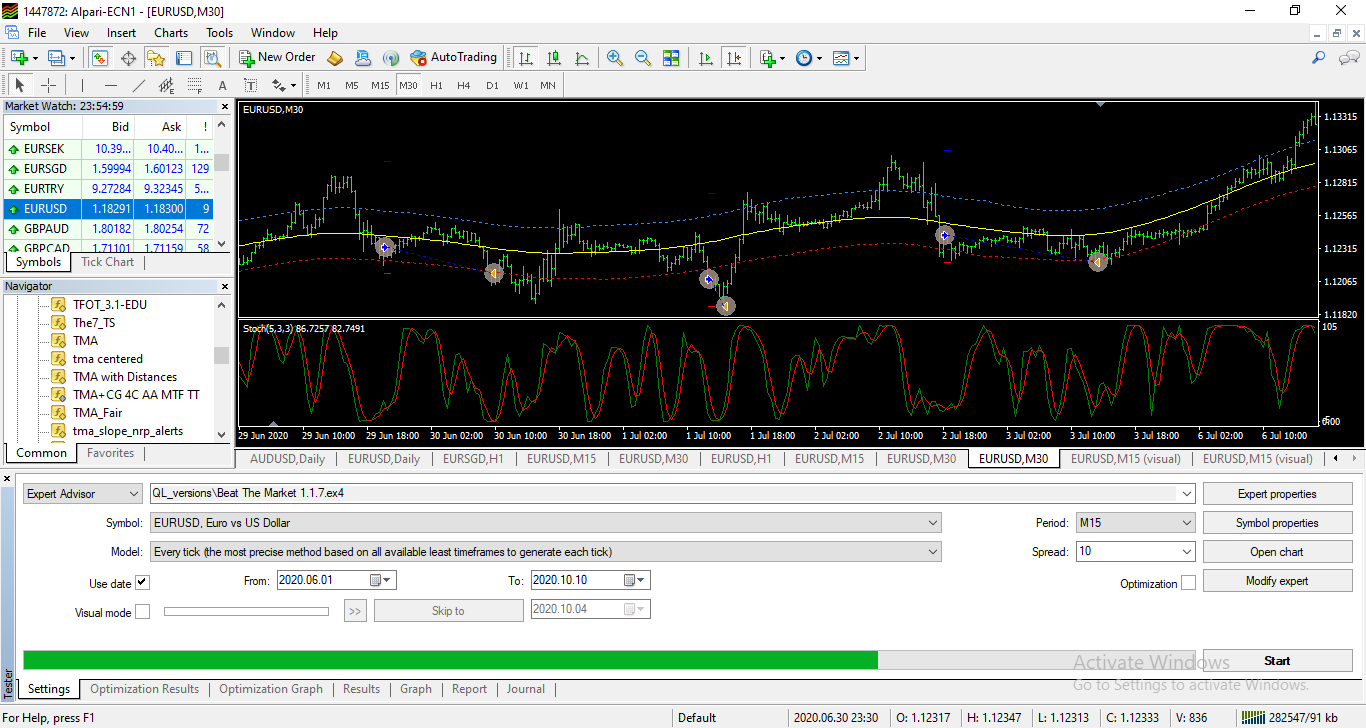
Task: Select the trendline drawing tool
Action: click(x=139, y=85)
